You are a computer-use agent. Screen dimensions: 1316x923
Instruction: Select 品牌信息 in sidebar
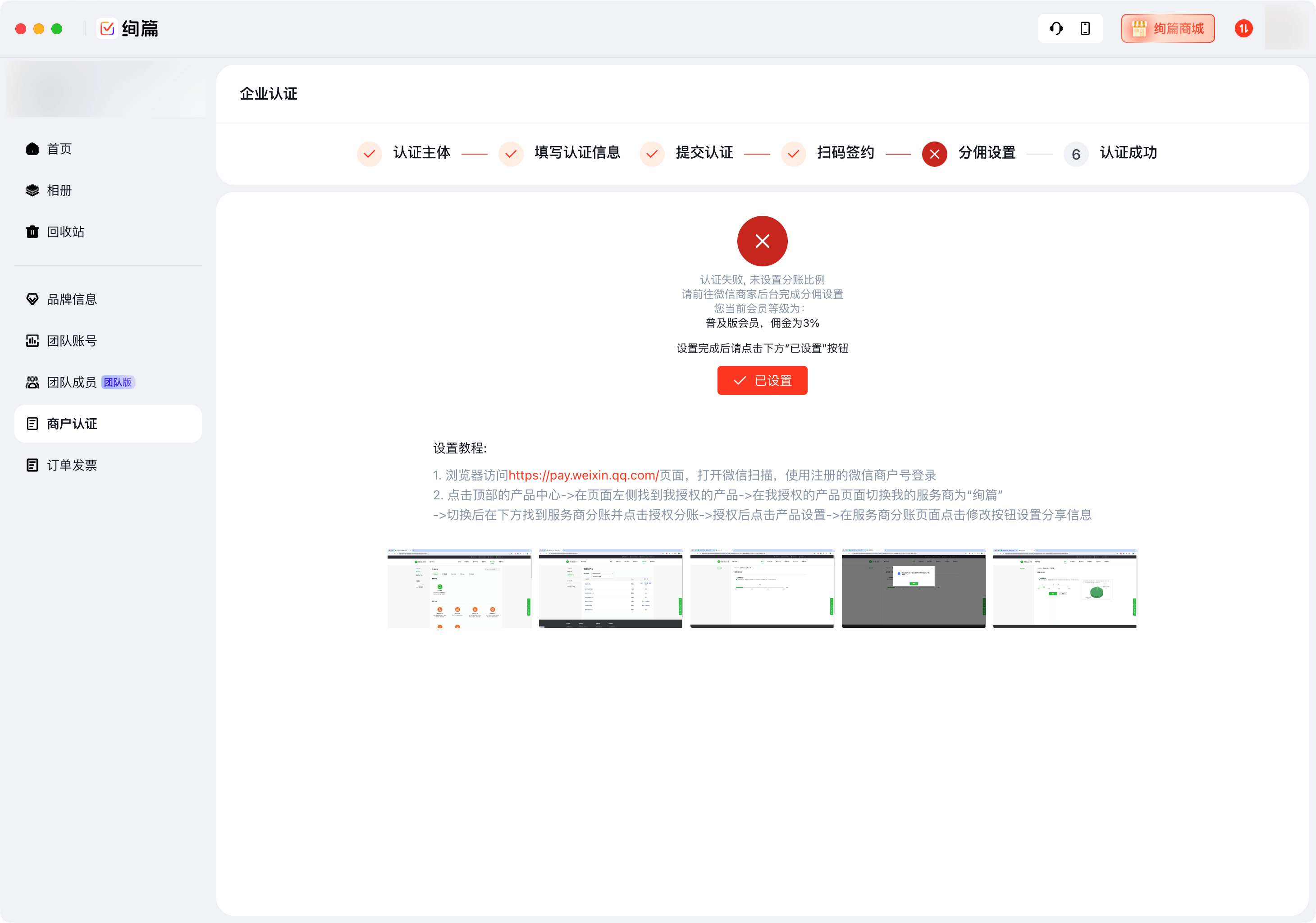tap(72, 299)
